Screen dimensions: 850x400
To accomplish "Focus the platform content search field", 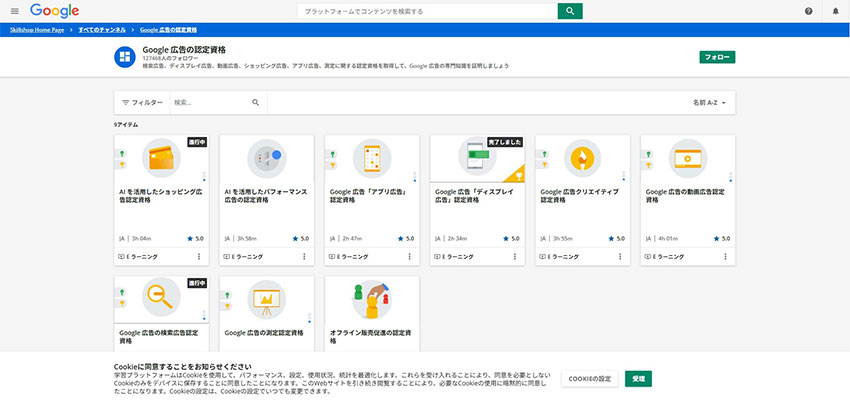I will click(427, 11).
